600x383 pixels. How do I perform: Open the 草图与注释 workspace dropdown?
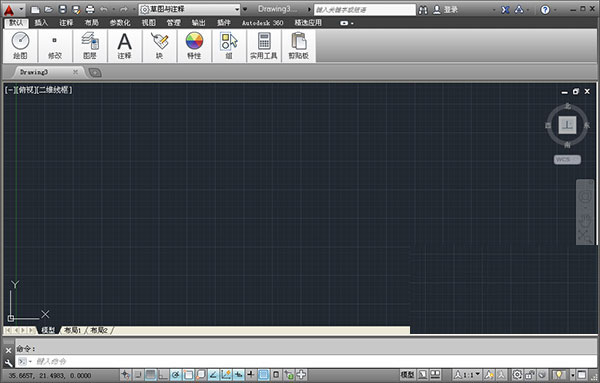point(189,10)
